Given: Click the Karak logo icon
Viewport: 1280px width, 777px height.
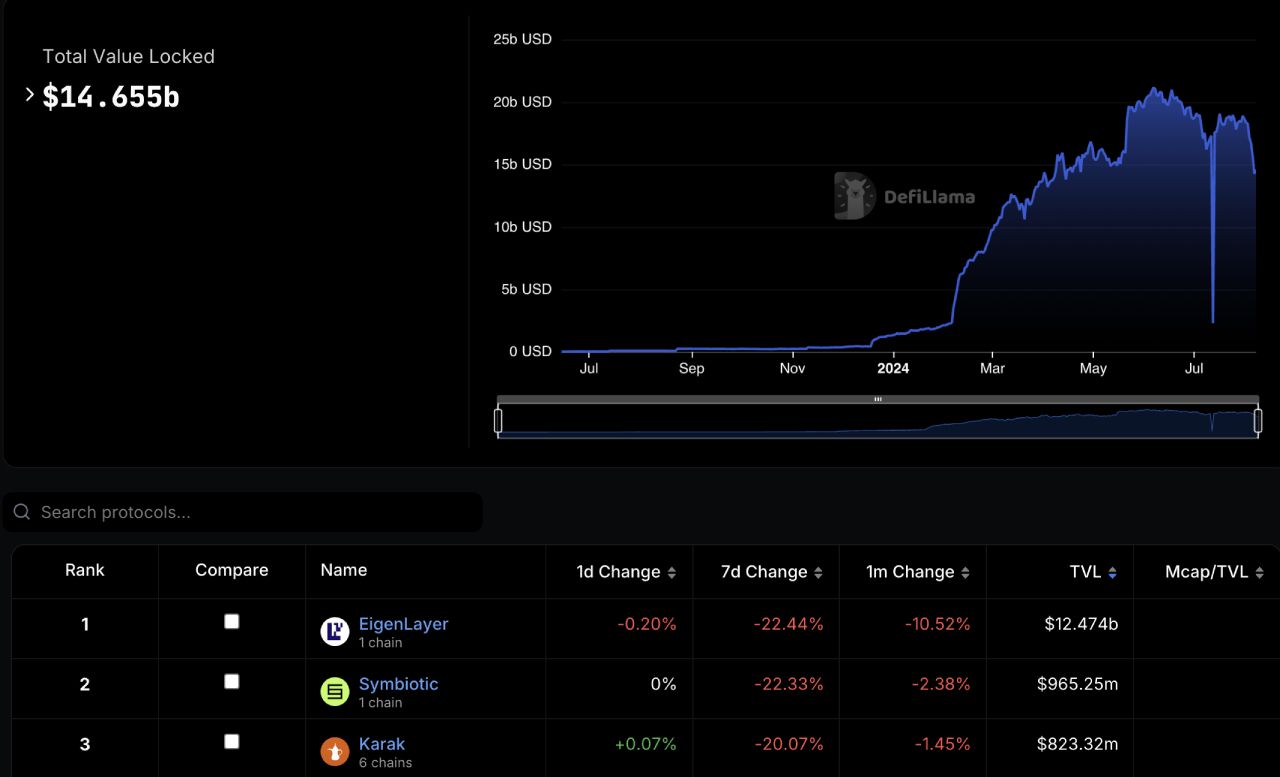Looking at the screenshot, I should point(334,751).
